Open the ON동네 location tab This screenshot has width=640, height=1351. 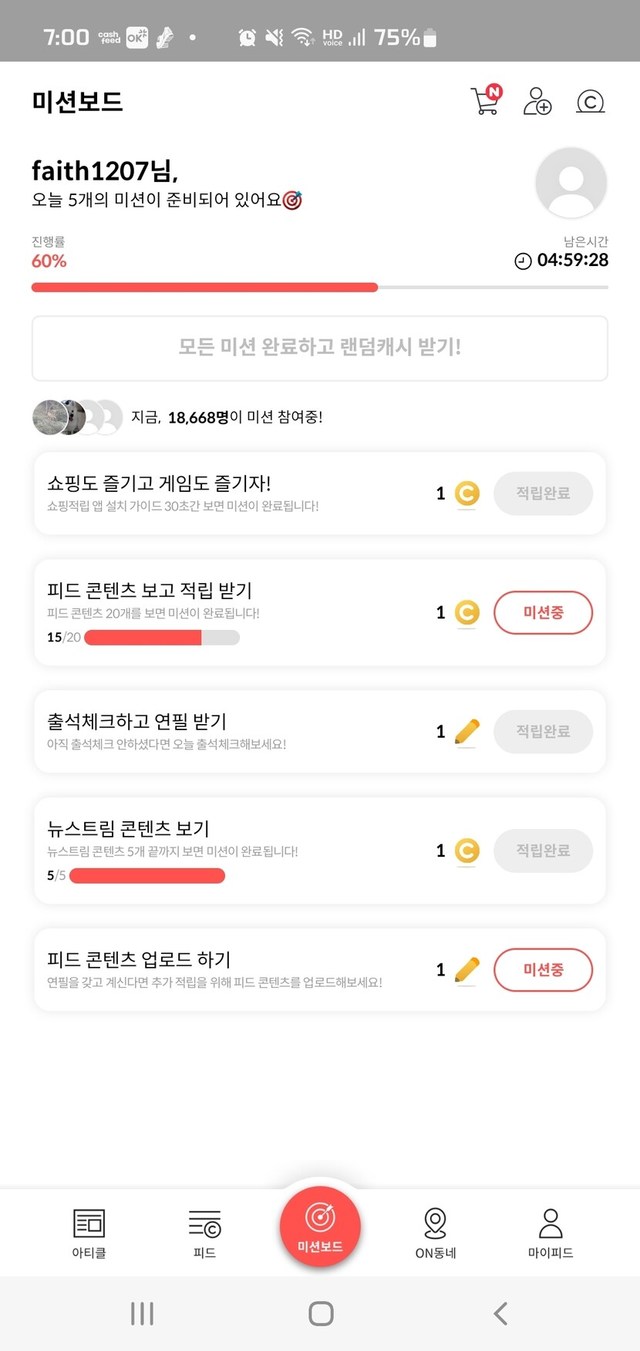click(435, 1231)
